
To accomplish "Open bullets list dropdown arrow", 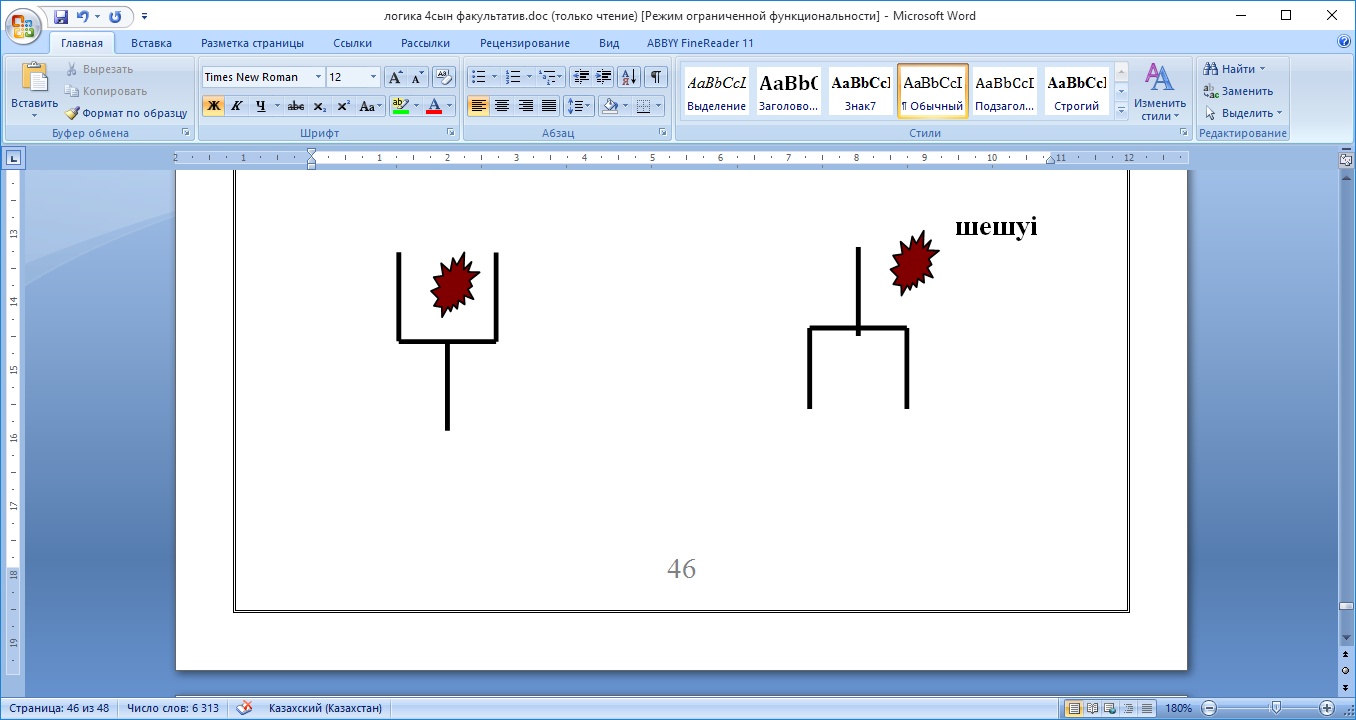I will pyautogui.click(x=494, y=77).
